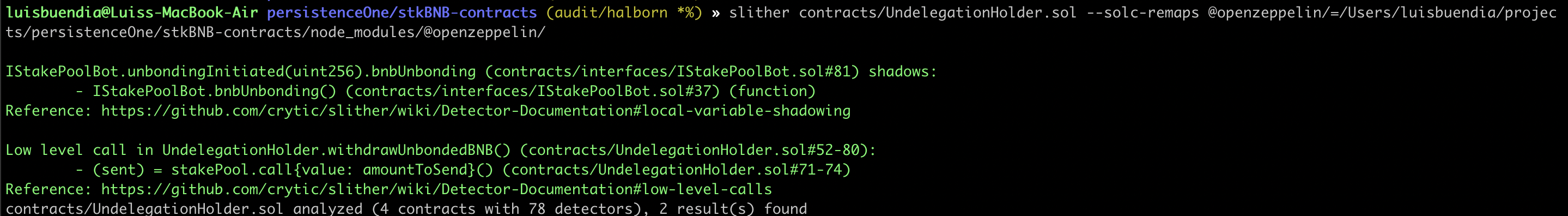1568x216 pixels.
Task: Click the '2 result(s) found' summary text
Action: [733, 209]
